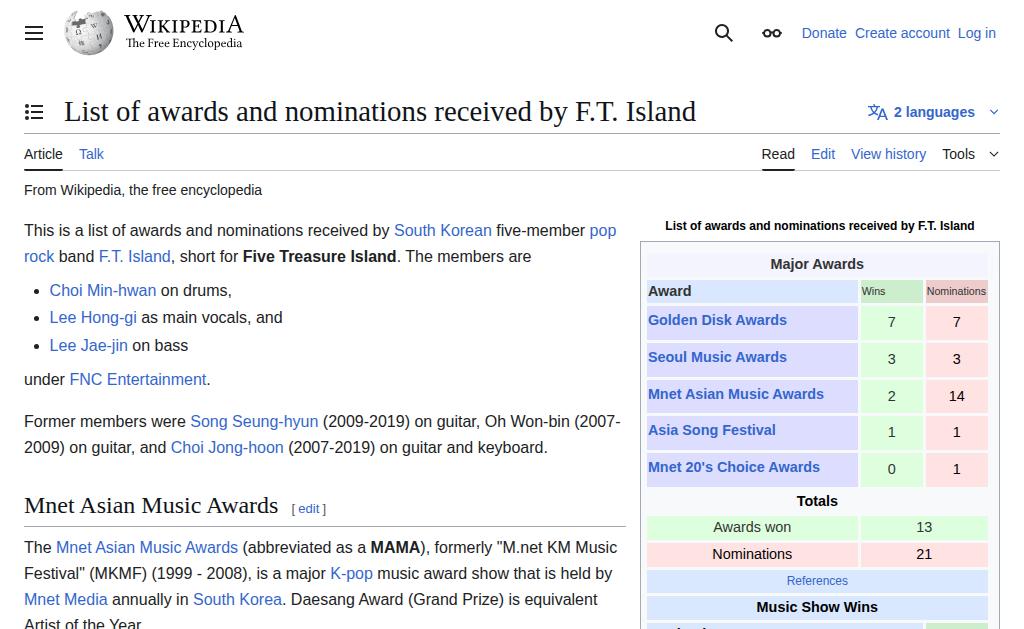Click Mnet Asian Music Awards nominations value 14
Screen dimensions: 1024x629
[956, 396]
